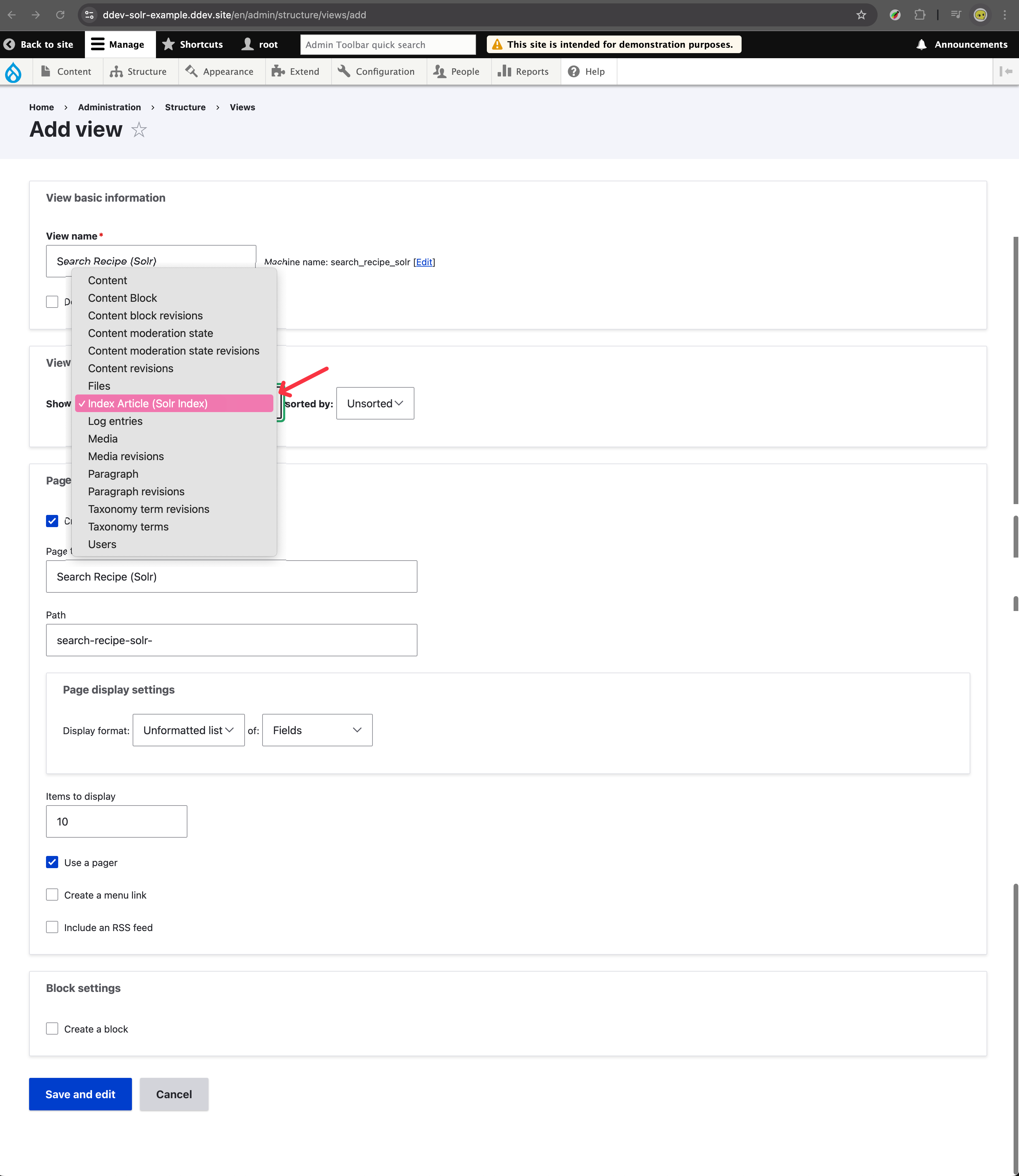
Task: Bookmark page with the address bar star
Action: click(x=861, y=15)
